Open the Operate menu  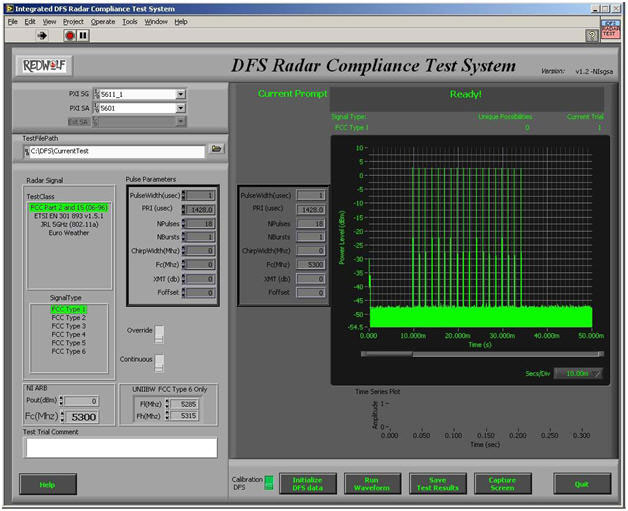[103, 21]
